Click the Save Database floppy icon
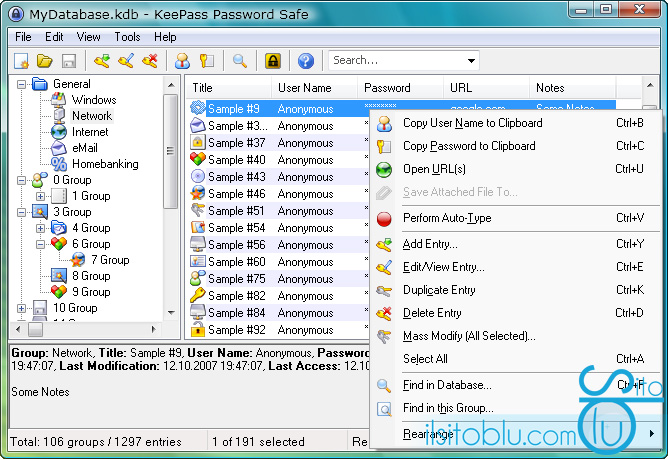The image size is (668, 459). 69,61
